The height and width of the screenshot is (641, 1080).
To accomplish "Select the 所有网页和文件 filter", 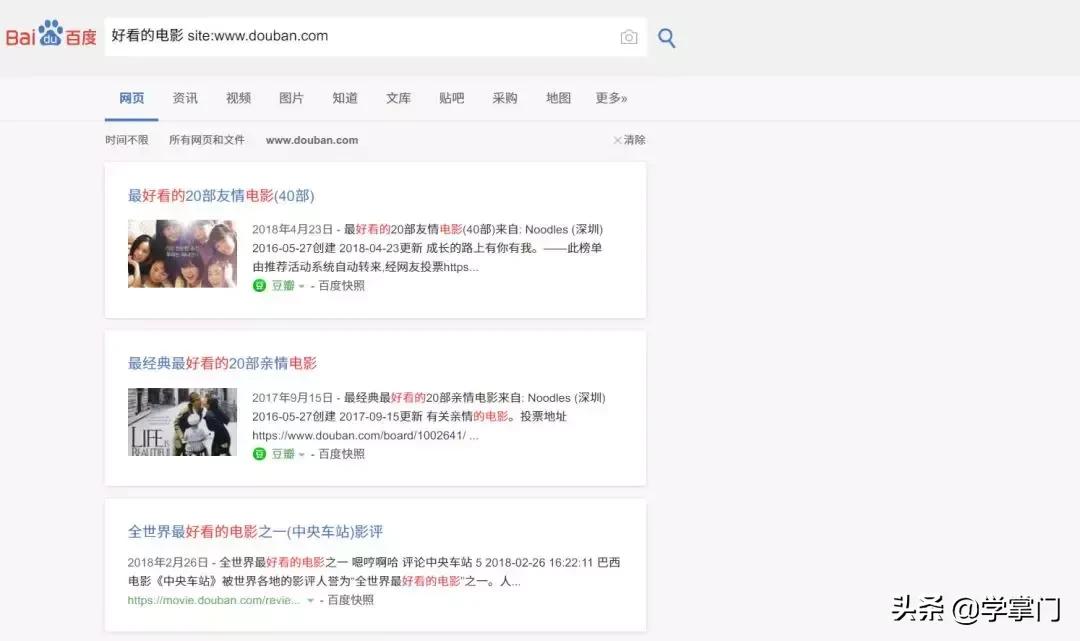I will [x=209, y=140].
